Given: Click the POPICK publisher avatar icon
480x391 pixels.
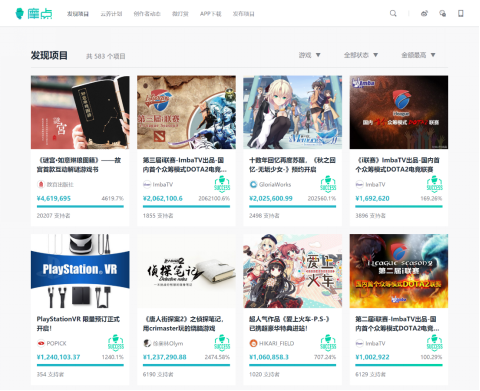Looking at the screenshot, I should click(x=41, y=343).
